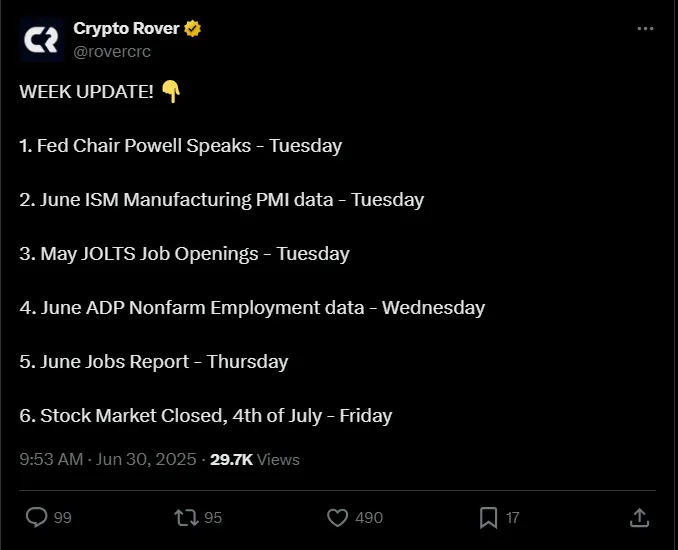Click the WEEK UPDATE headline text

pos(87,92)
